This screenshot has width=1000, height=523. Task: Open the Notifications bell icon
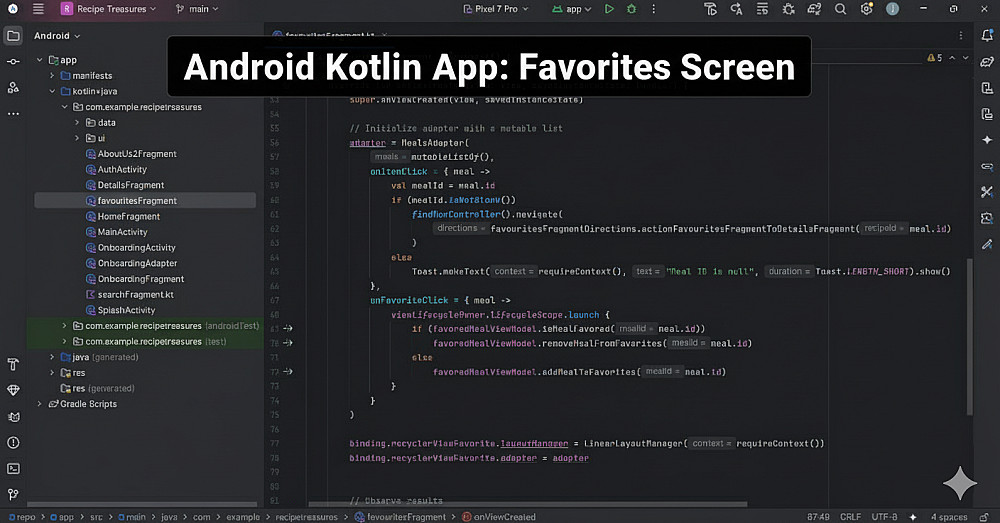(x=987, y=36)
